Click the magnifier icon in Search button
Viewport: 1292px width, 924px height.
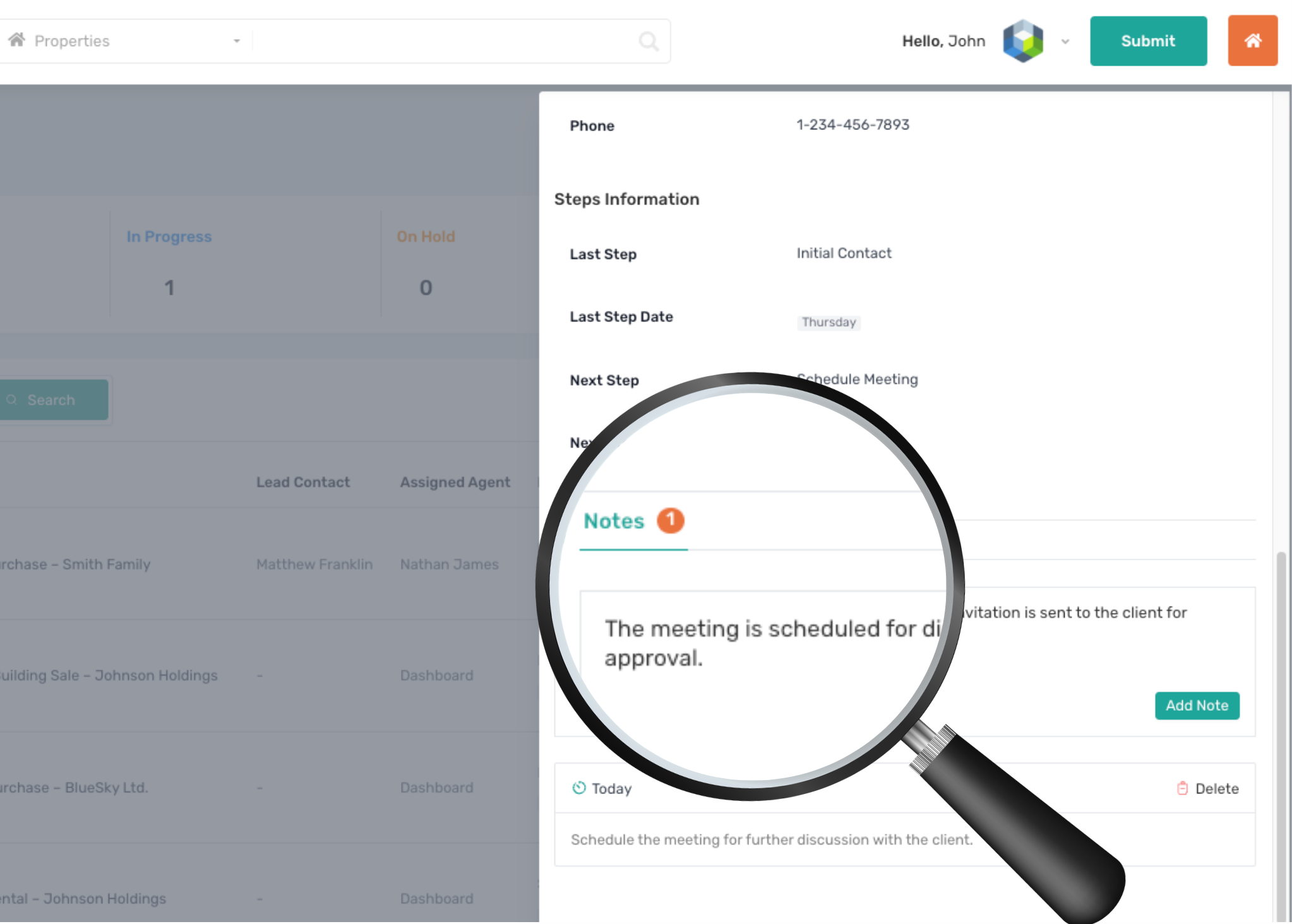click(x=12, y=400)
